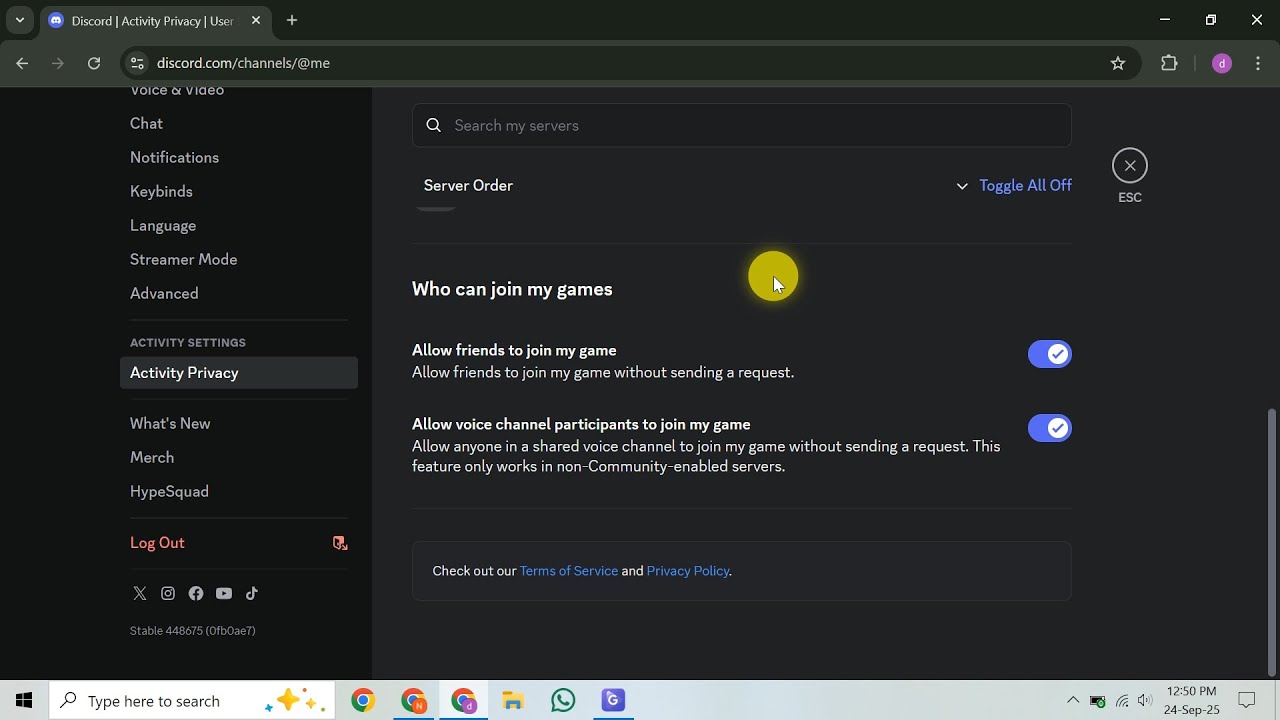The height and width of the screenshot is (720, 1280).
Task: Open Discord's TikTok icon link
Action: [x=252, y=593]
